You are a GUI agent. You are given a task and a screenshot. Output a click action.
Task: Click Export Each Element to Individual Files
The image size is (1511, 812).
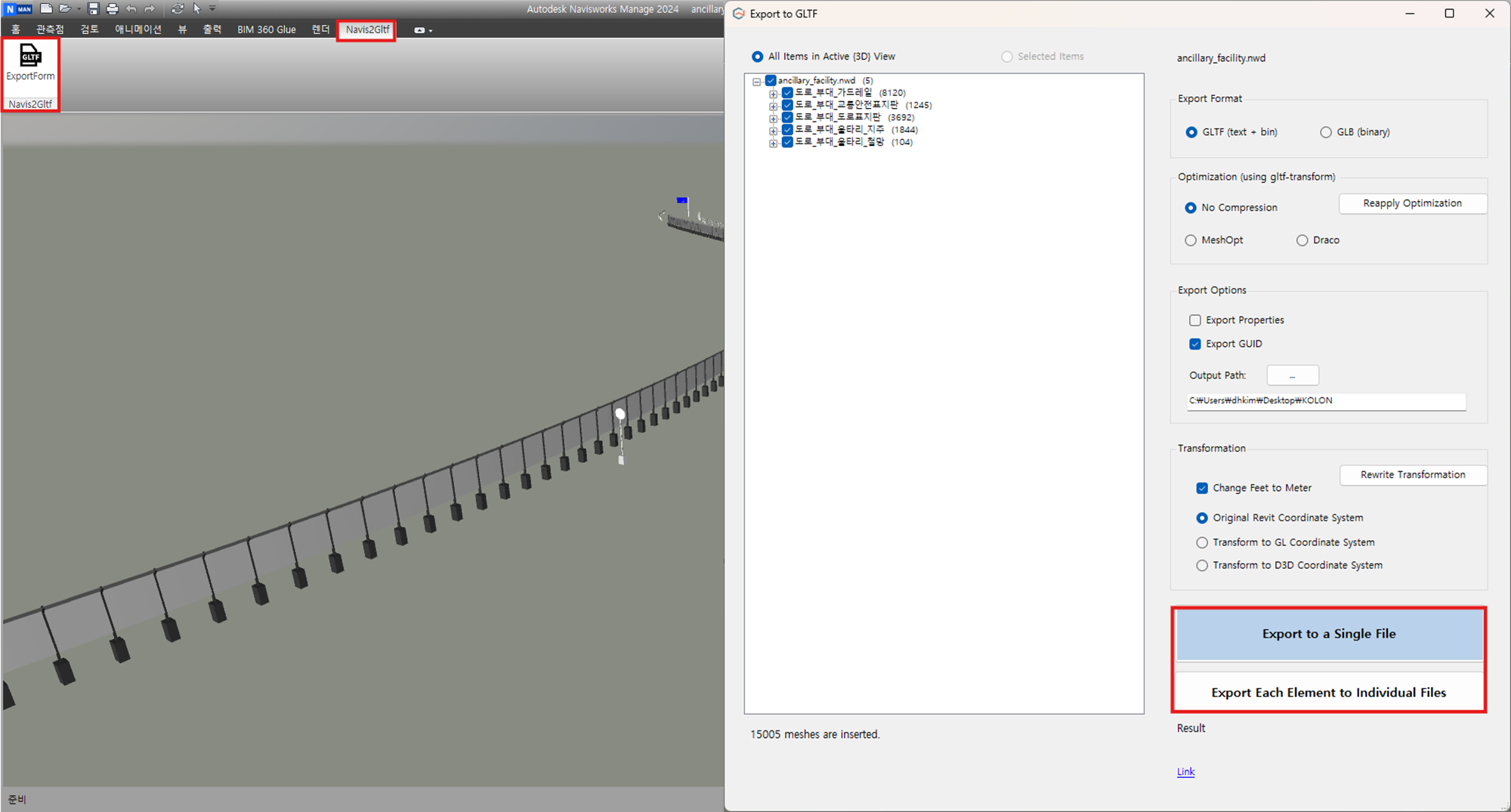point(1329,693)
